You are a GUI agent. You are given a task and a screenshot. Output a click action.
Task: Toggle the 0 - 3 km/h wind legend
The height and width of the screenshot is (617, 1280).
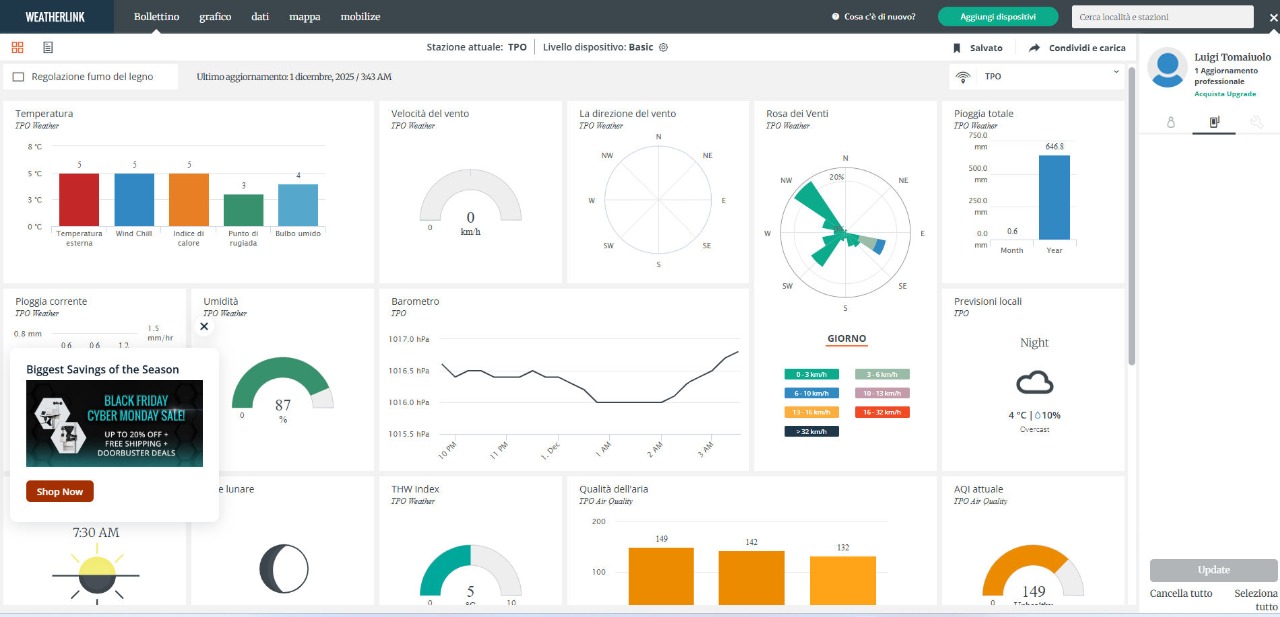point(811,375)
